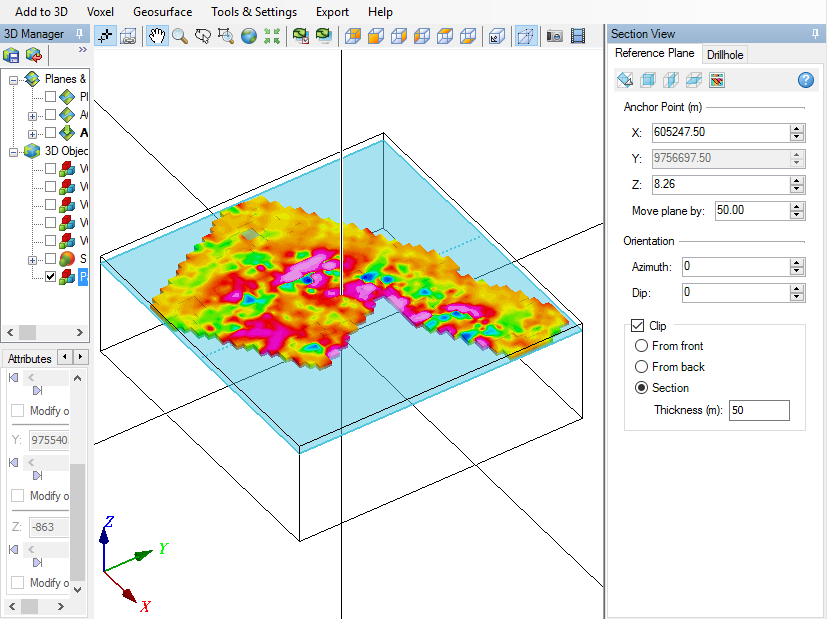Switch to the Drillhole tab
The image size is (828, 619).
click(724, 54)
